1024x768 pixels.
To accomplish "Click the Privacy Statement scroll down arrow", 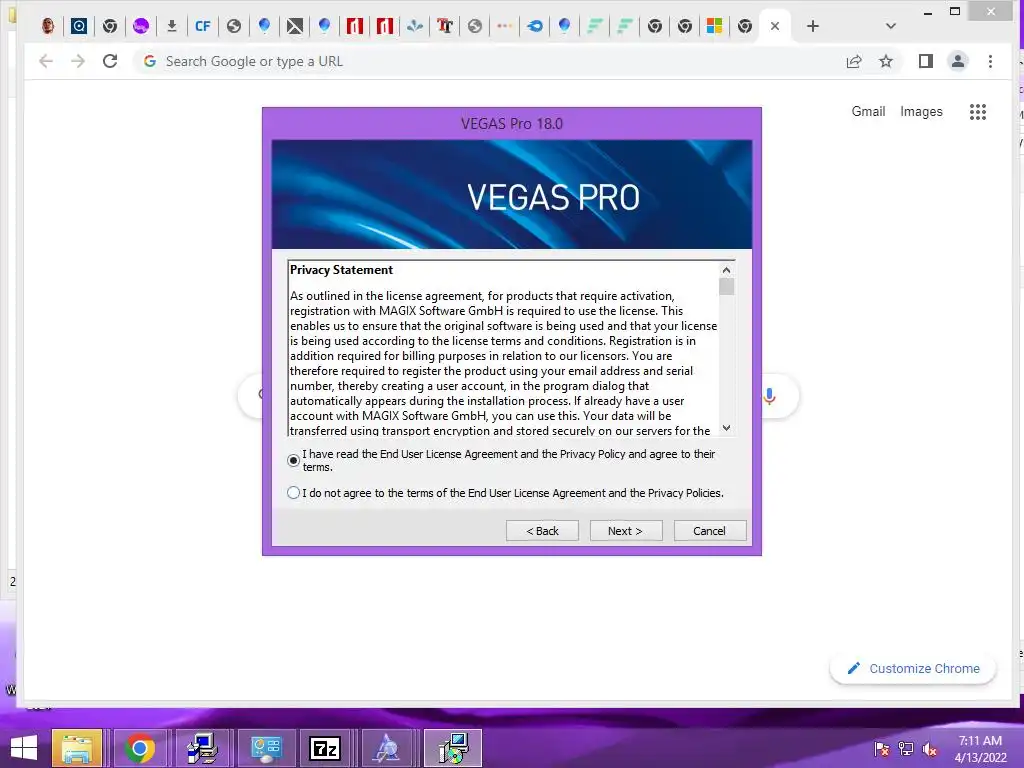I will (x=726, y=428).
